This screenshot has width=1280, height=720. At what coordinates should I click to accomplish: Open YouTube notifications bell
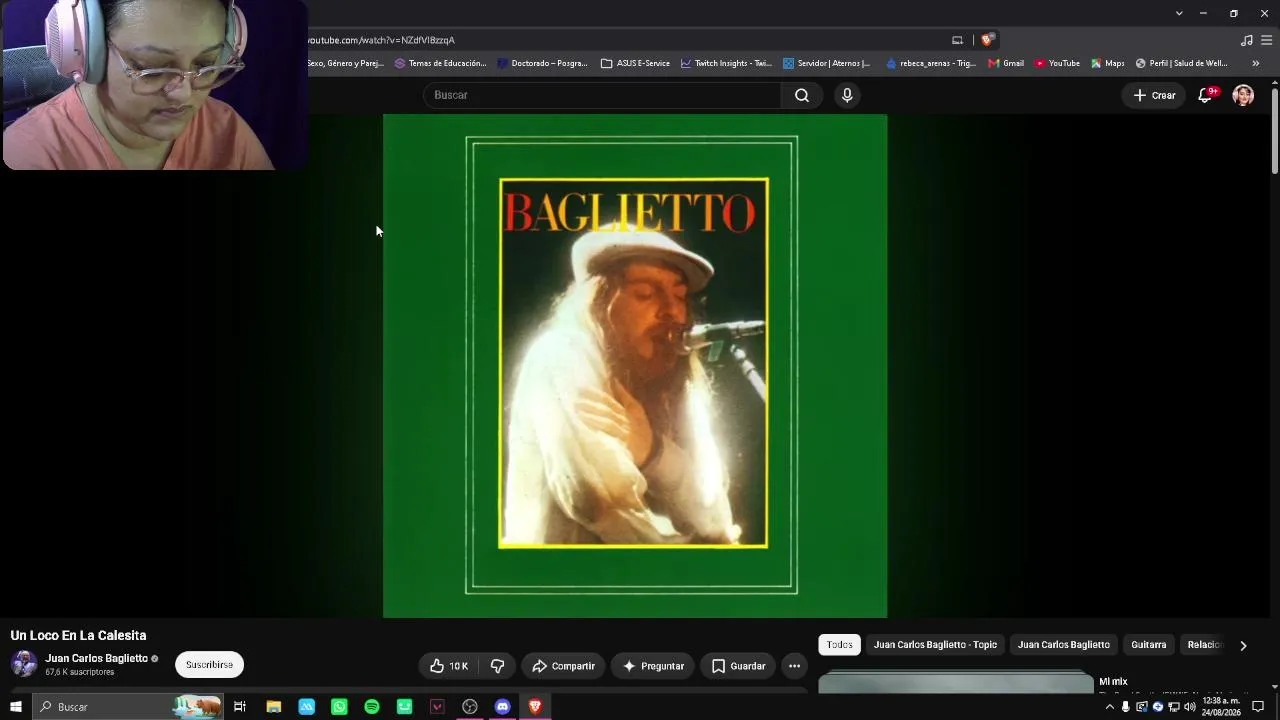[x=1206, y=95]
